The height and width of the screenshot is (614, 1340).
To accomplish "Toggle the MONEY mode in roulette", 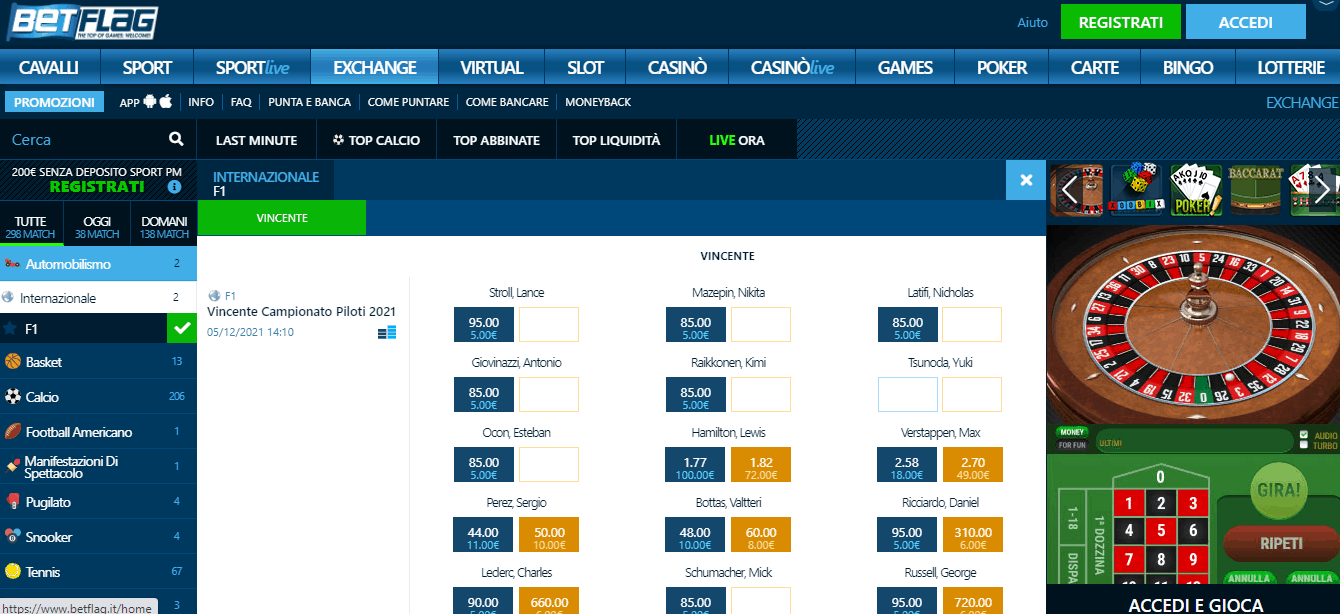I will click(x=1072, y=432).
